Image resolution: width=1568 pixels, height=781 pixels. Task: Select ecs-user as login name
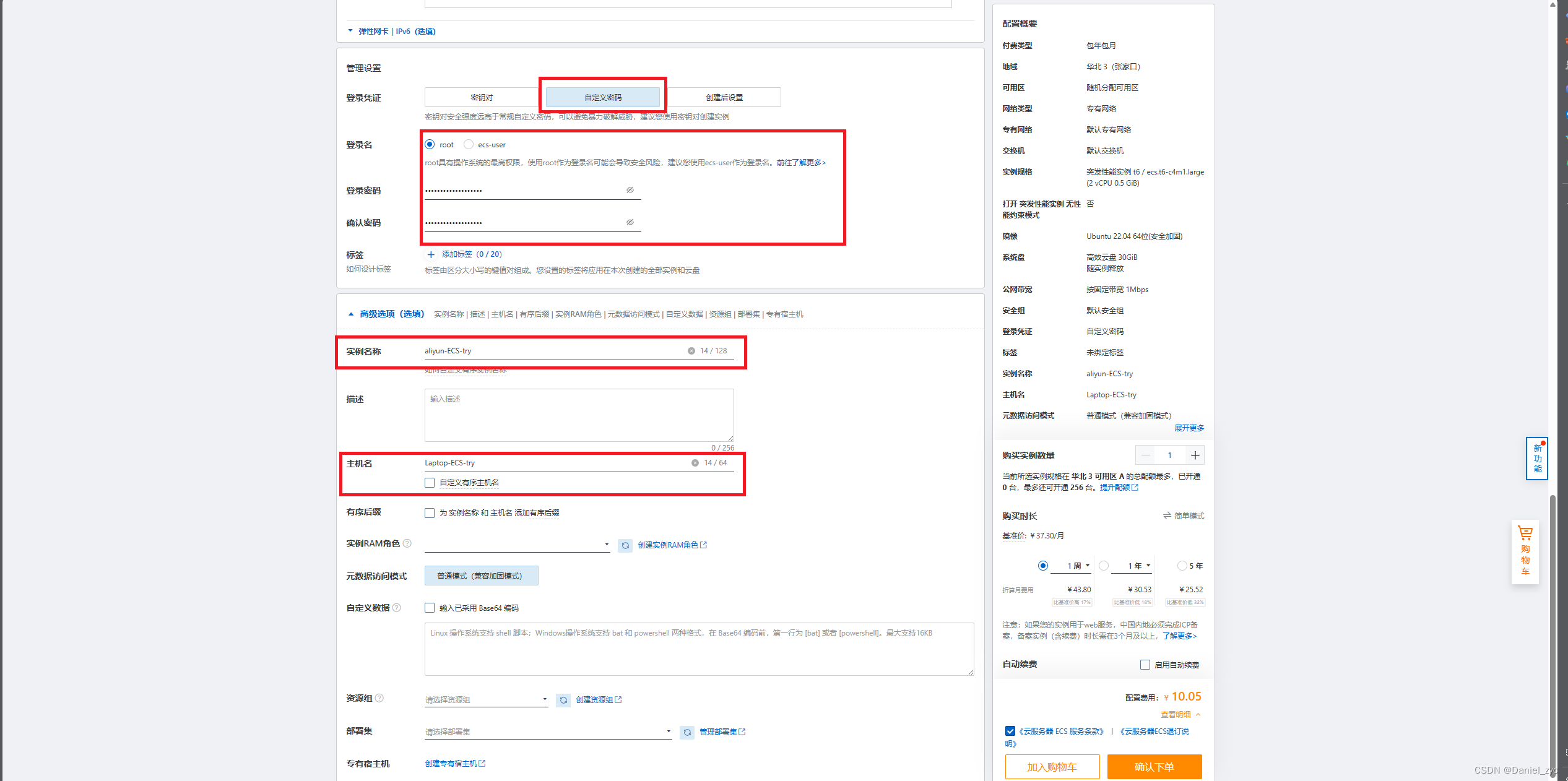[469, 144]
